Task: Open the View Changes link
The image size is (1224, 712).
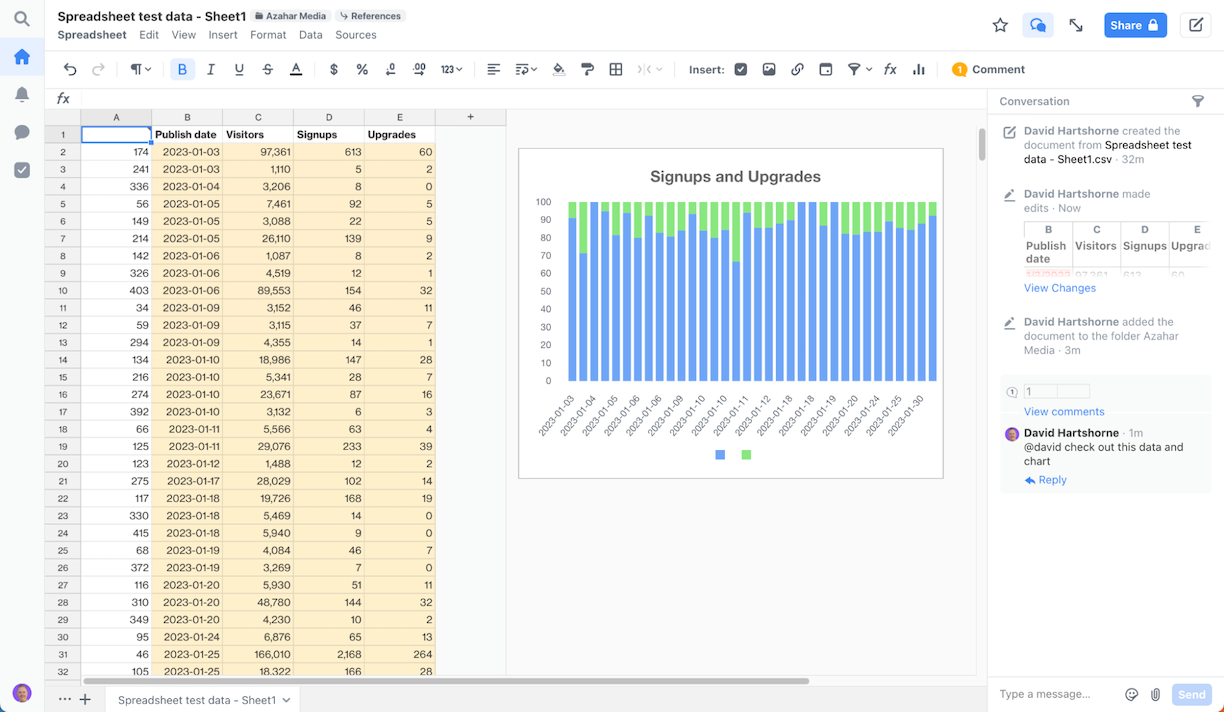Action: click(1060, 288)
